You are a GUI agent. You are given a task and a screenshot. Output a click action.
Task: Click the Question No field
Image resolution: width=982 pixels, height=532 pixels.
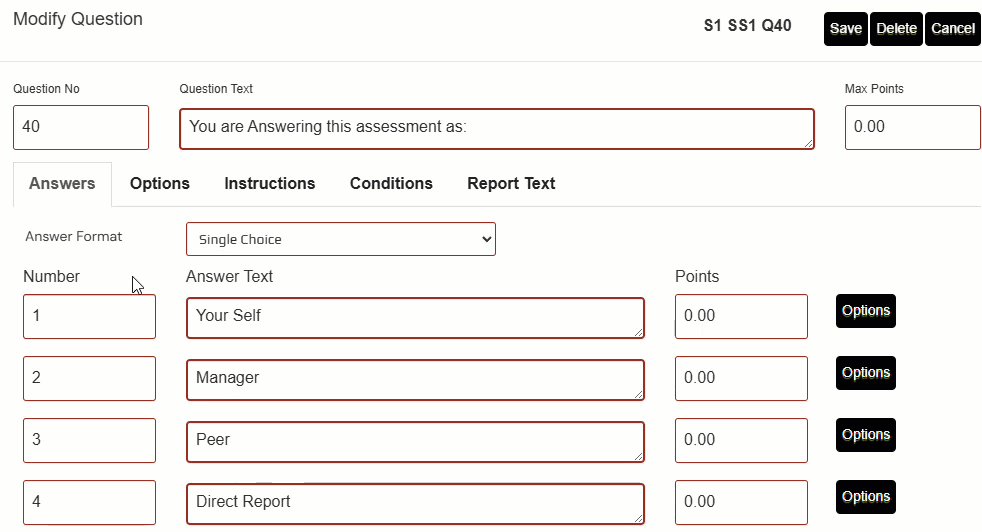[81, 128]
